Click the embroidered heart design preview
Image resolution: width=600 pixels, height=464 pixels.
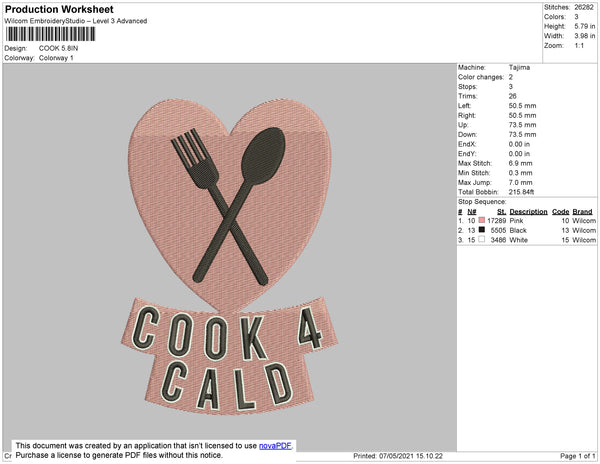pos(229,256)
